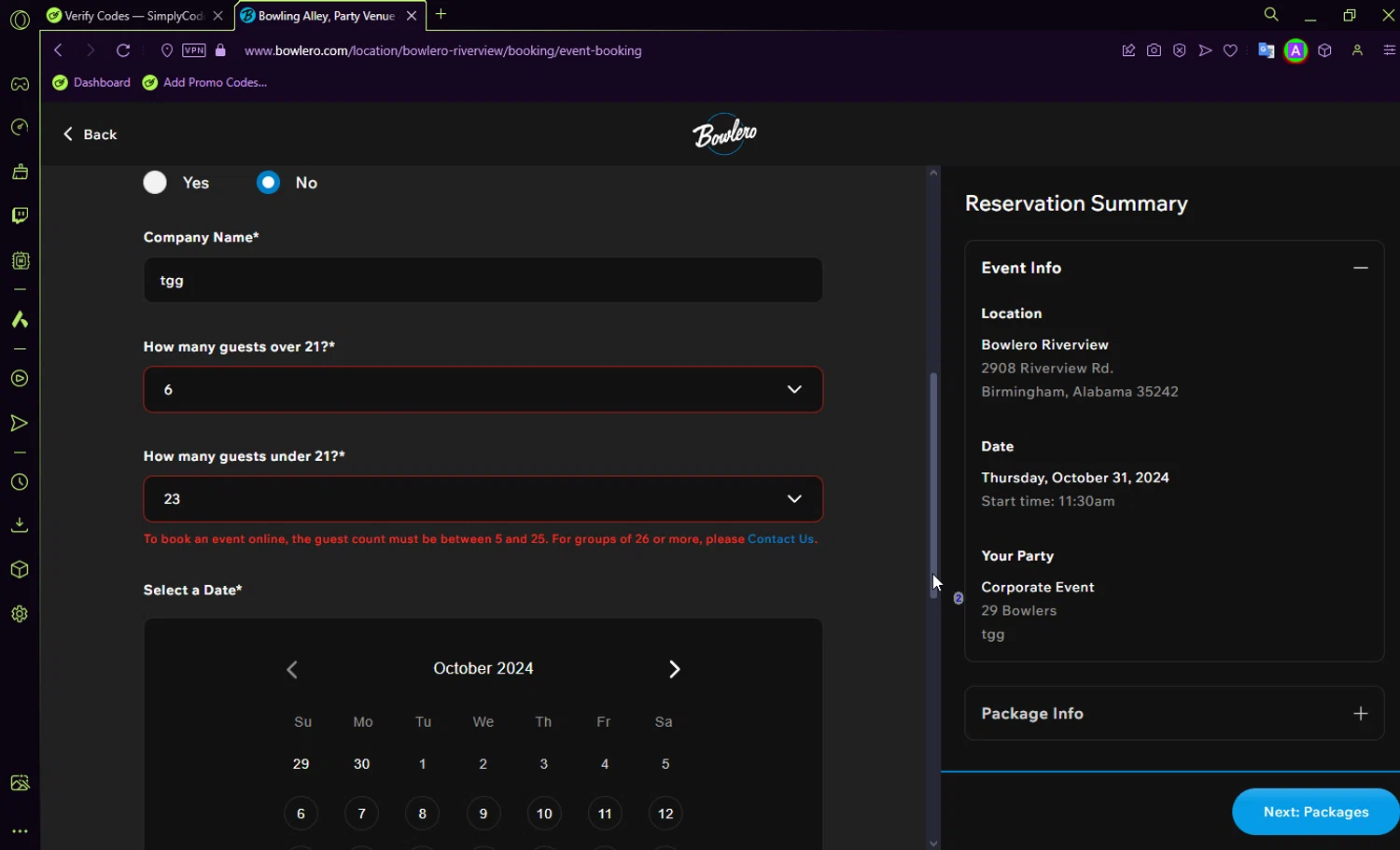
Task: Add page to bookmarks with heart icon
Action: [1230, 50]
